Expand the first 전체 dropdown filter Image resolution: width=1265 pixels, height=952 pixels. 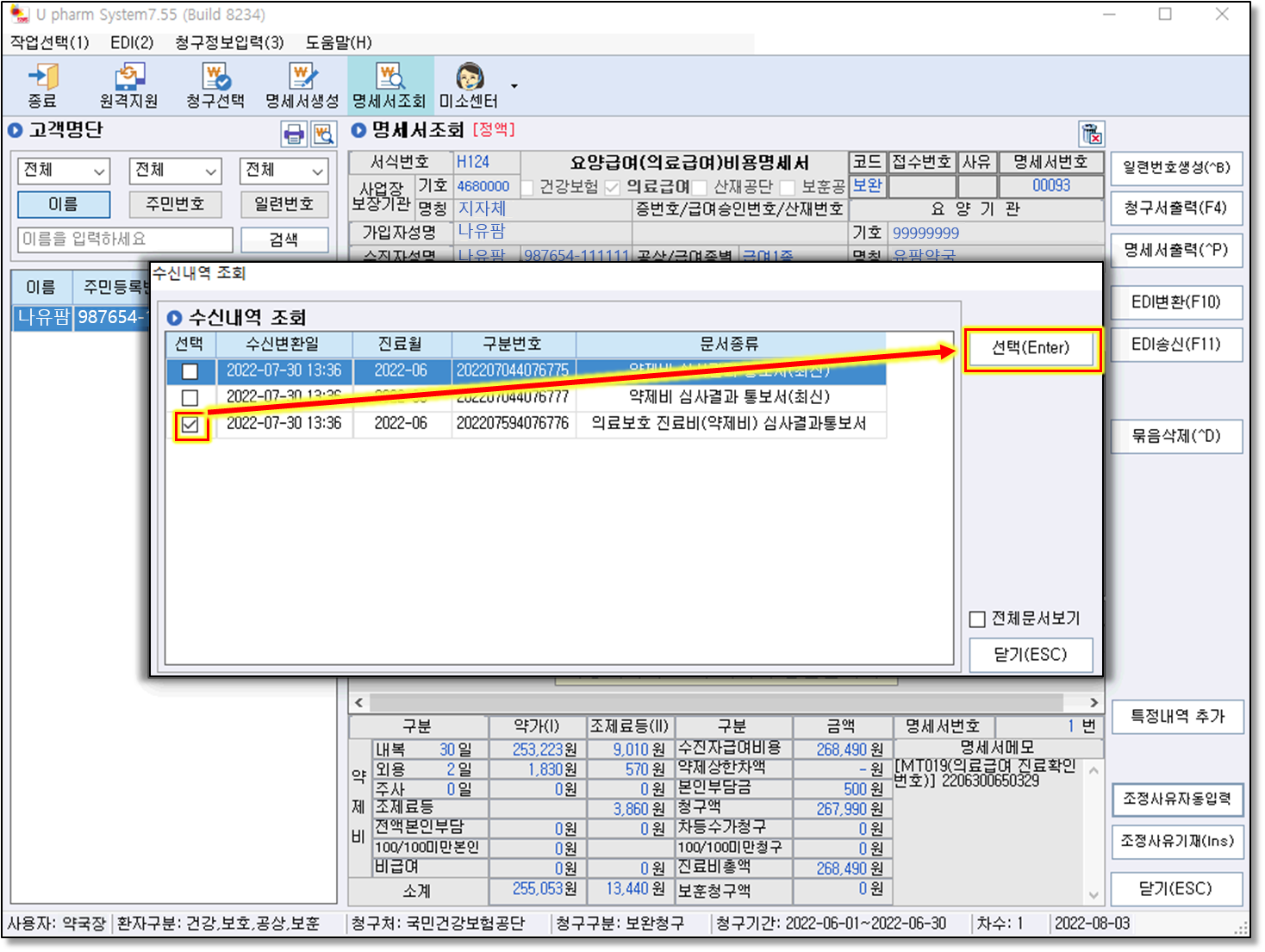65,171
